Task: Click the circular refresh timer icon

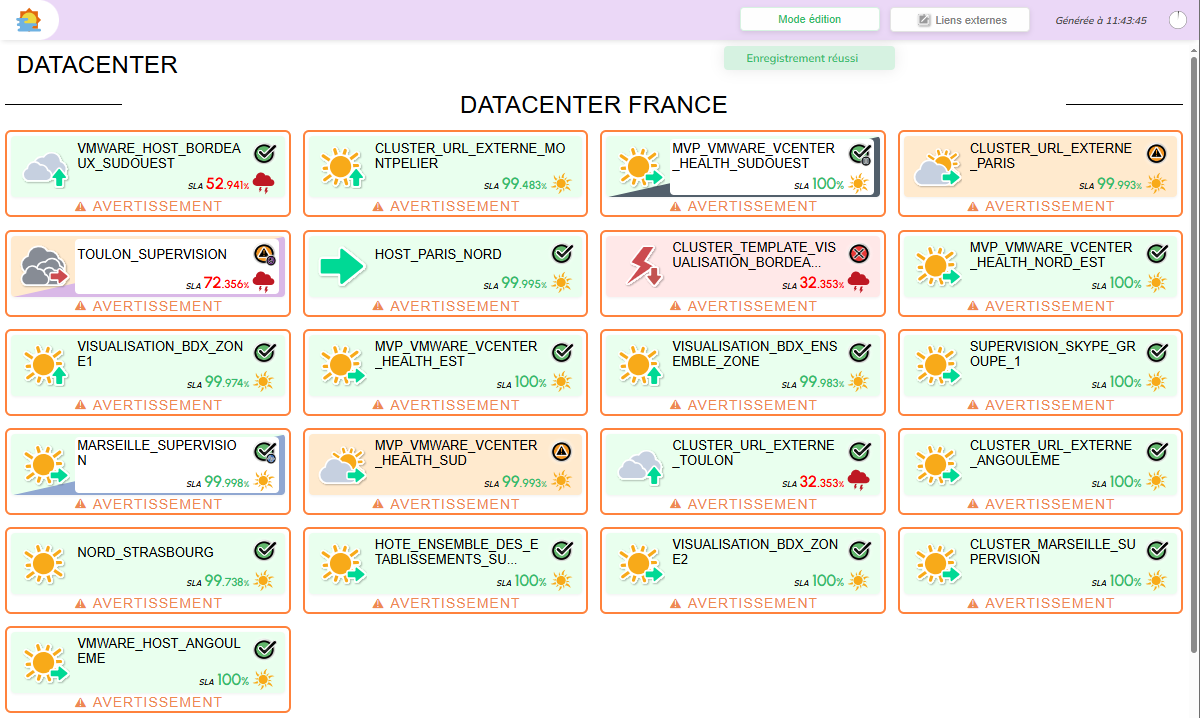Action: click(1176, 20)
